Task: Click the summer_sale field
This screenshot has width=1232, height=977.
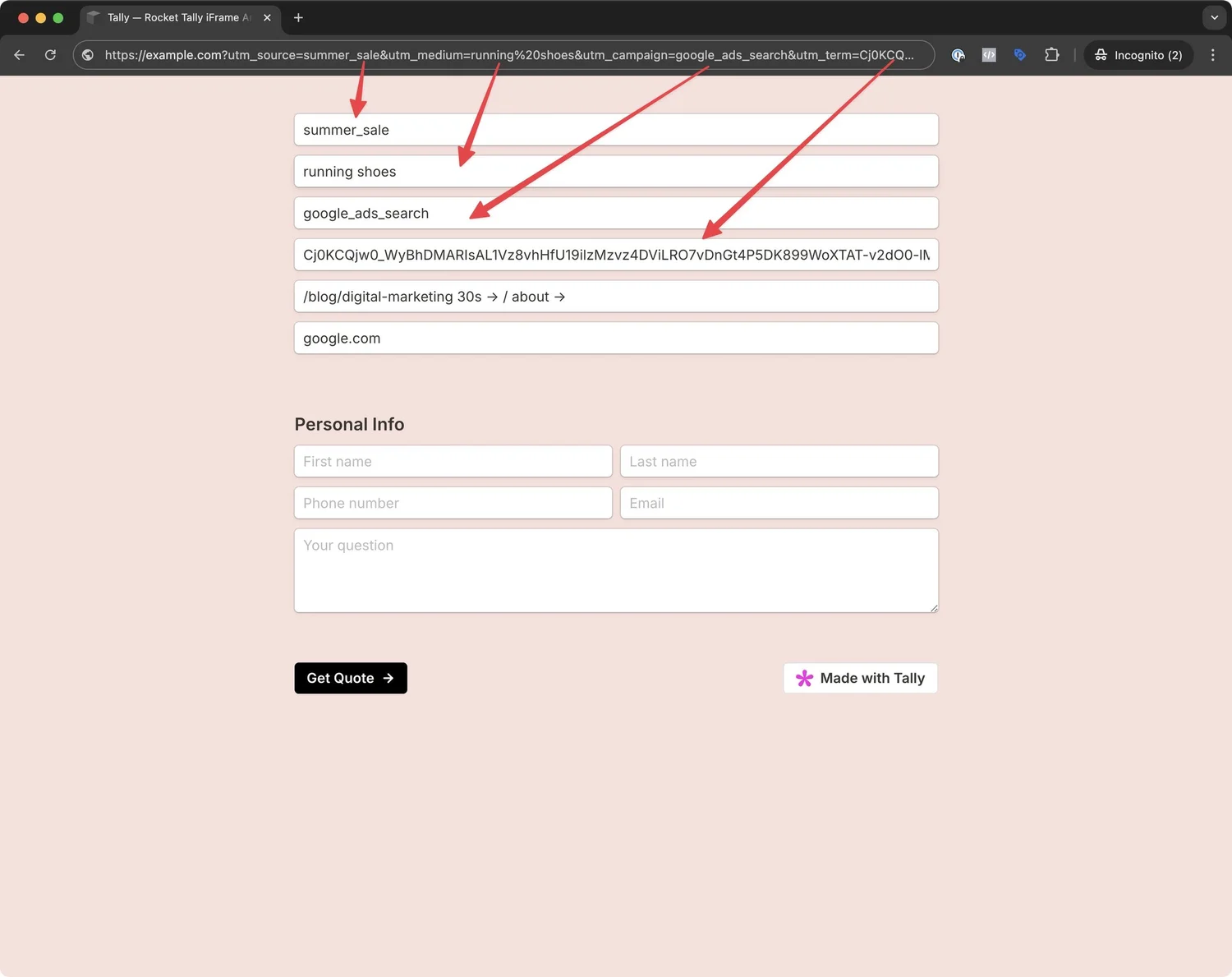Action: click(616, 129)
